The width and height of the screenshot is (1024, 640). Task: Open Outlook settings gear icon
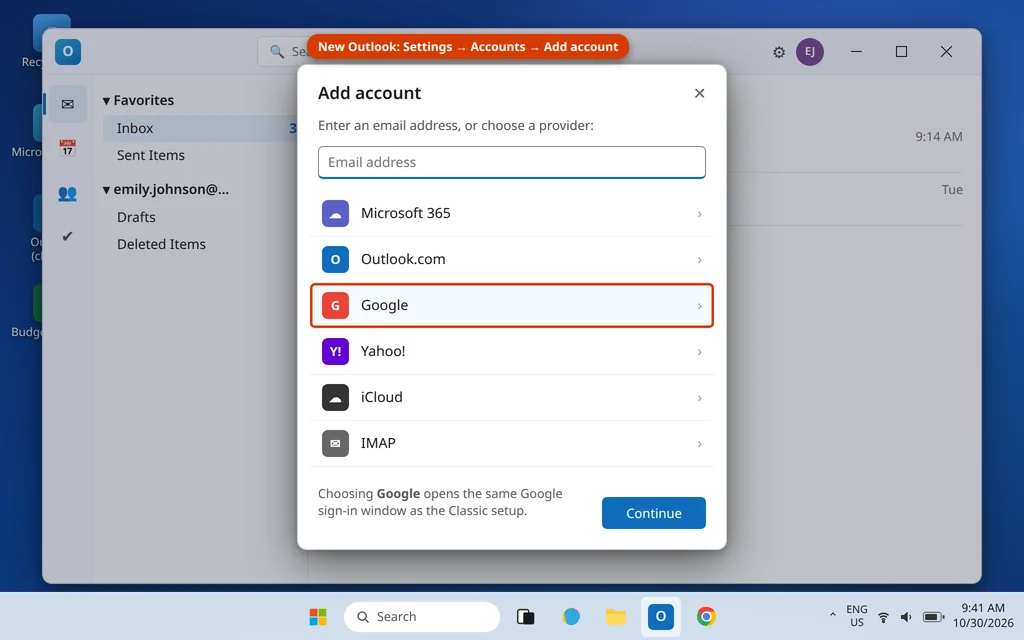(778, 52)
